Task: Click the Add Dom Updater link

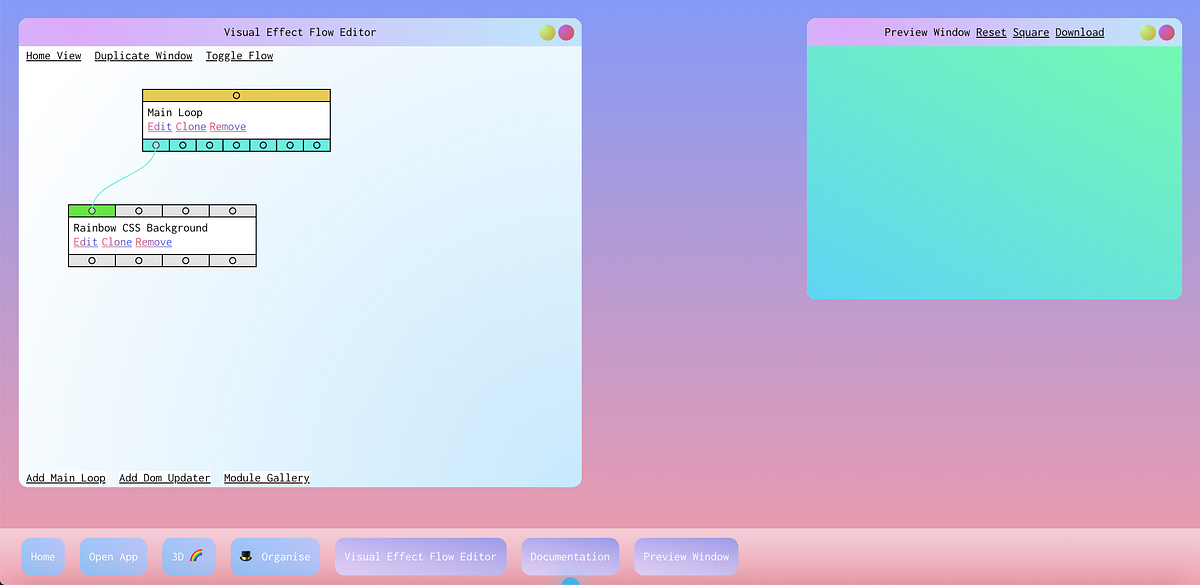Action: (x=164, y=478)
